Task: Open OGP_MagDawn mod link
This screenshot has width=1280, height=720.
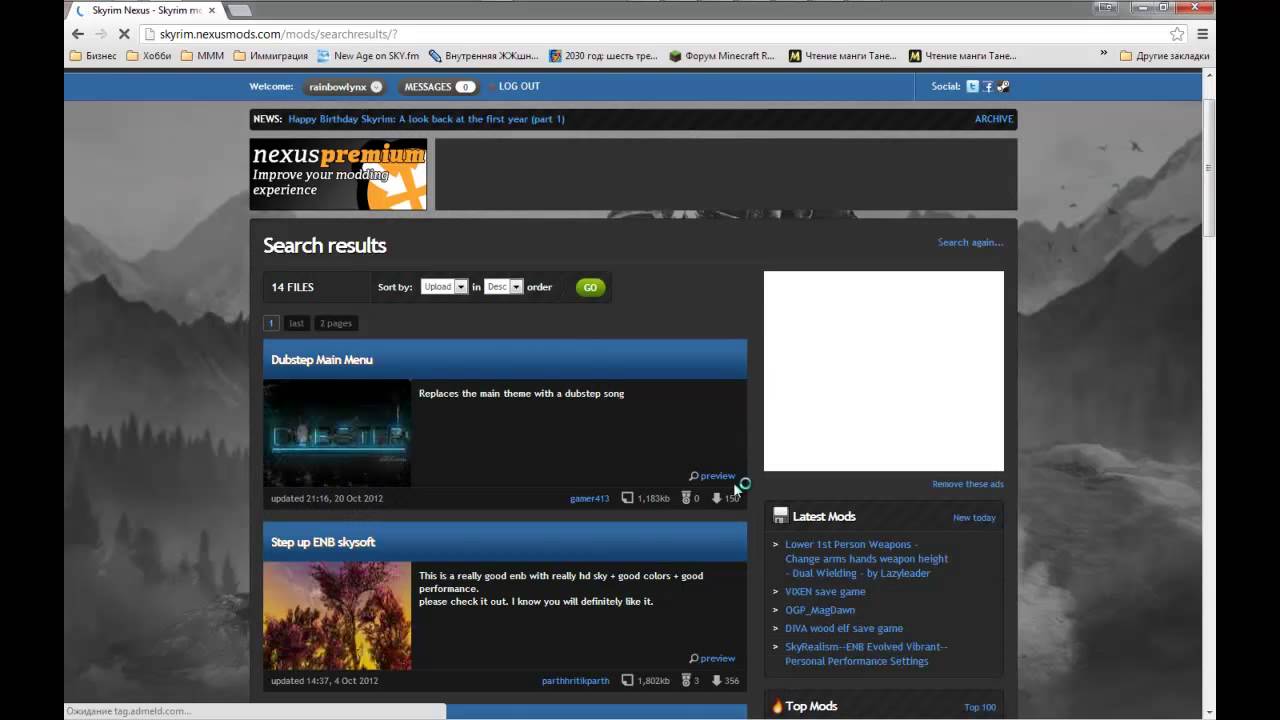Action: point(820,610)
